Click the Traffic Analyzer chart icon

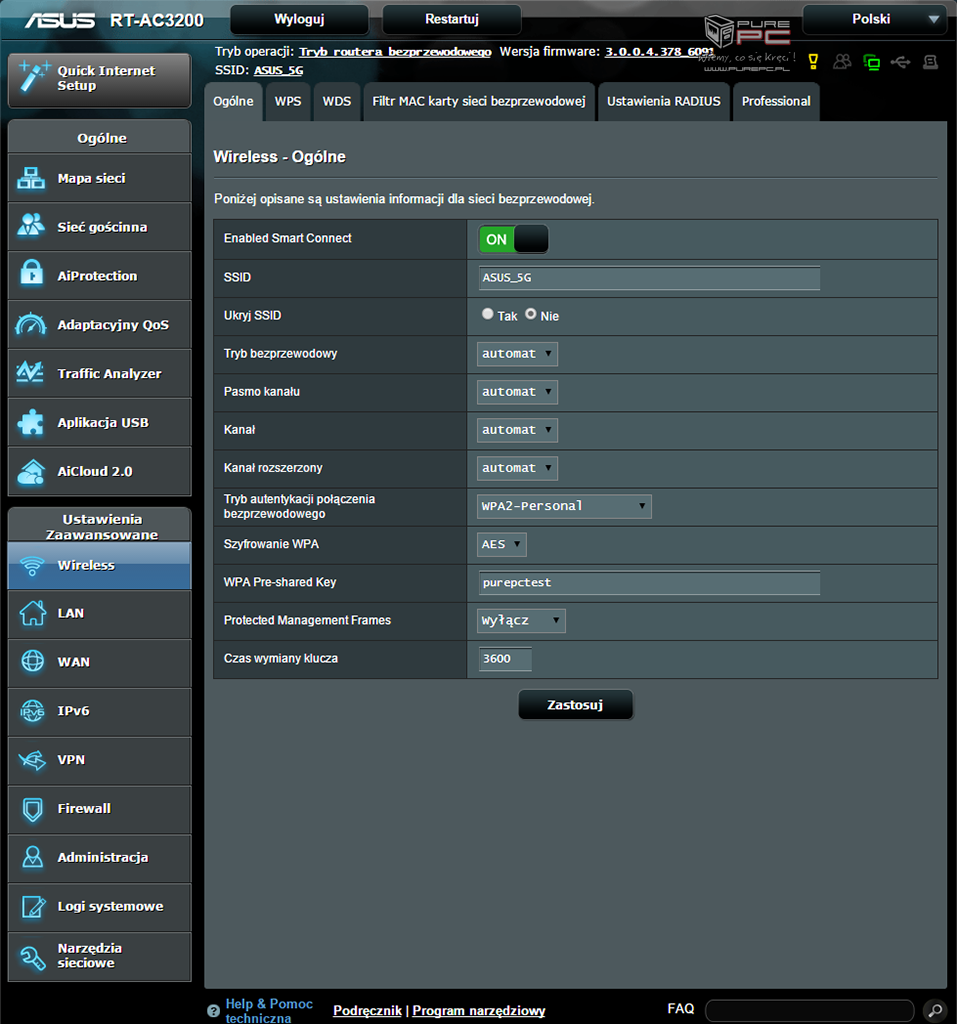coord(30,373)
